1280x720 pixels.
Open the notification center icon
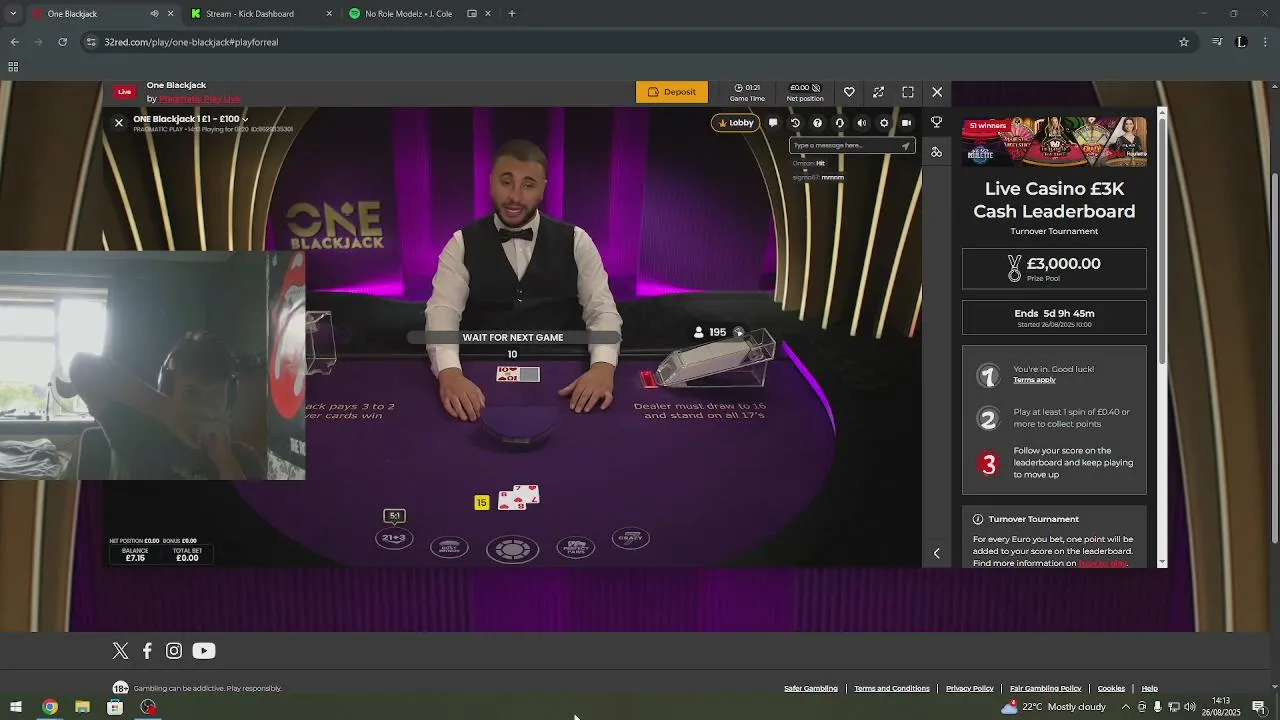click(x=1259, y=707)
